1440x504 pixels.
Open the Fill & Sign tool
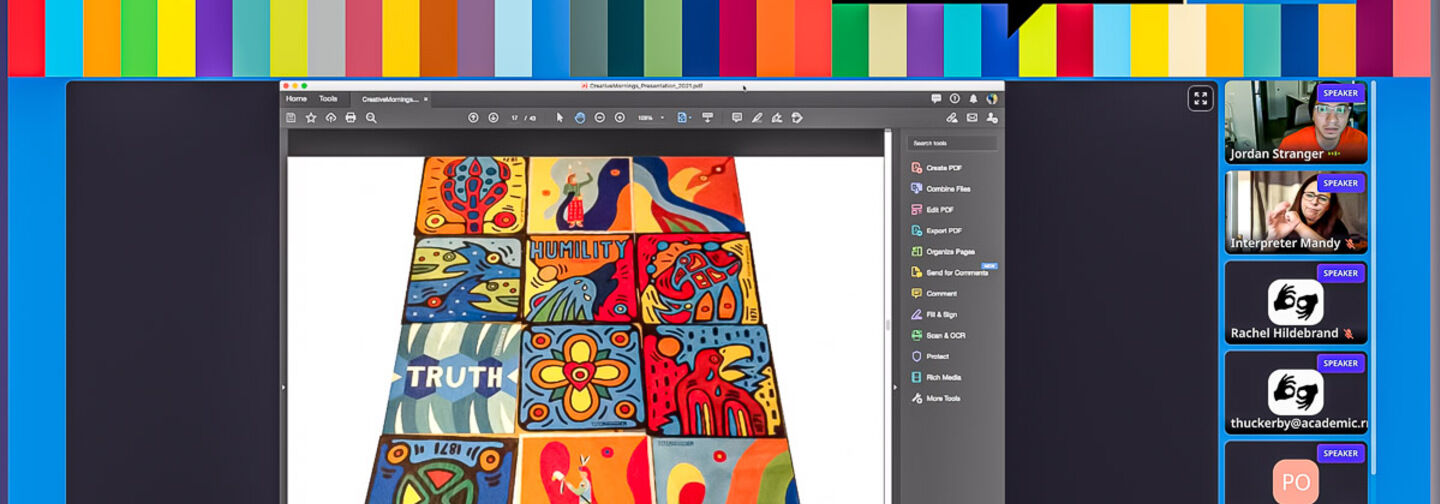click(940, 314)
